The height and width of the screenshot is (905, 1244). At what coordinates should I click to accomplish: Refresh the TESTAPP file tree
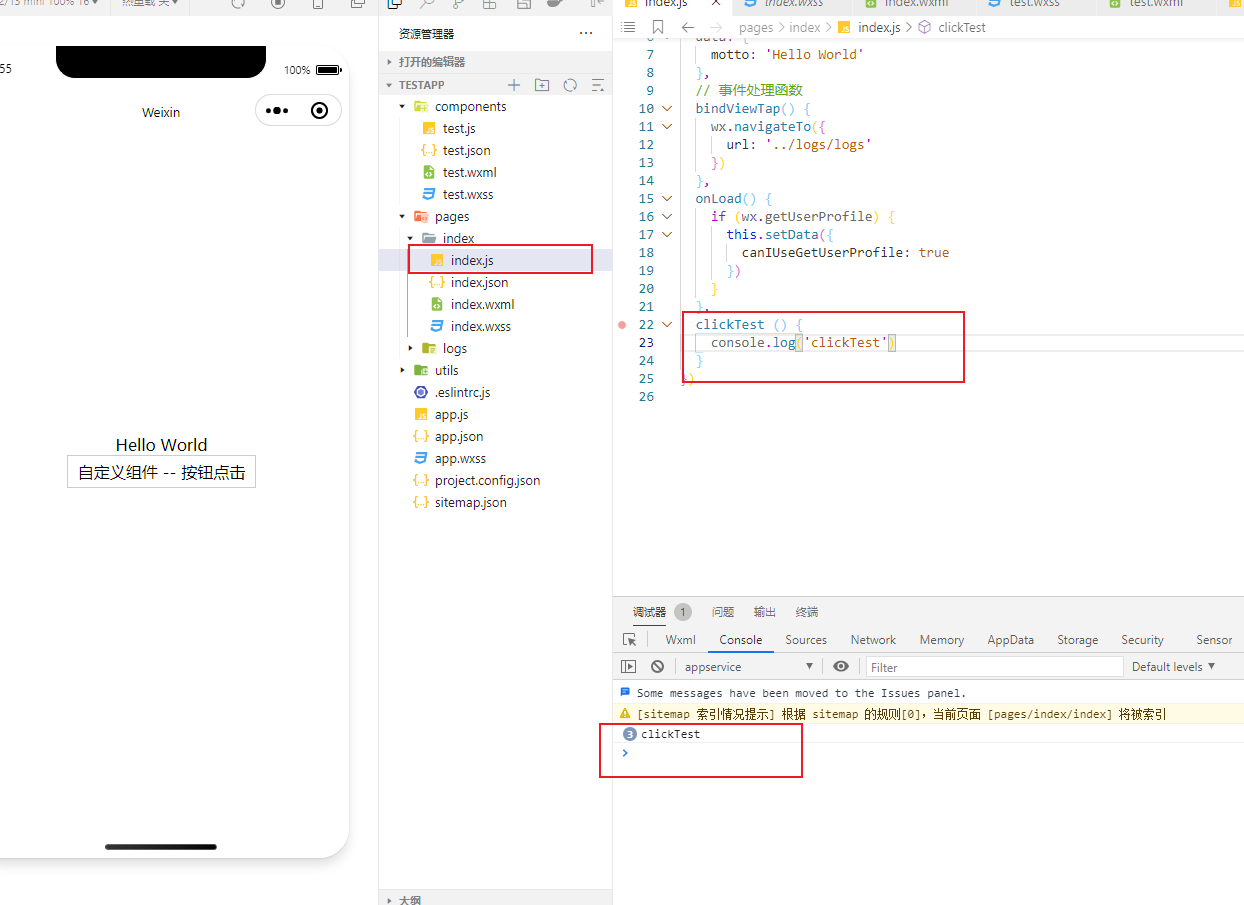(570, 85)
